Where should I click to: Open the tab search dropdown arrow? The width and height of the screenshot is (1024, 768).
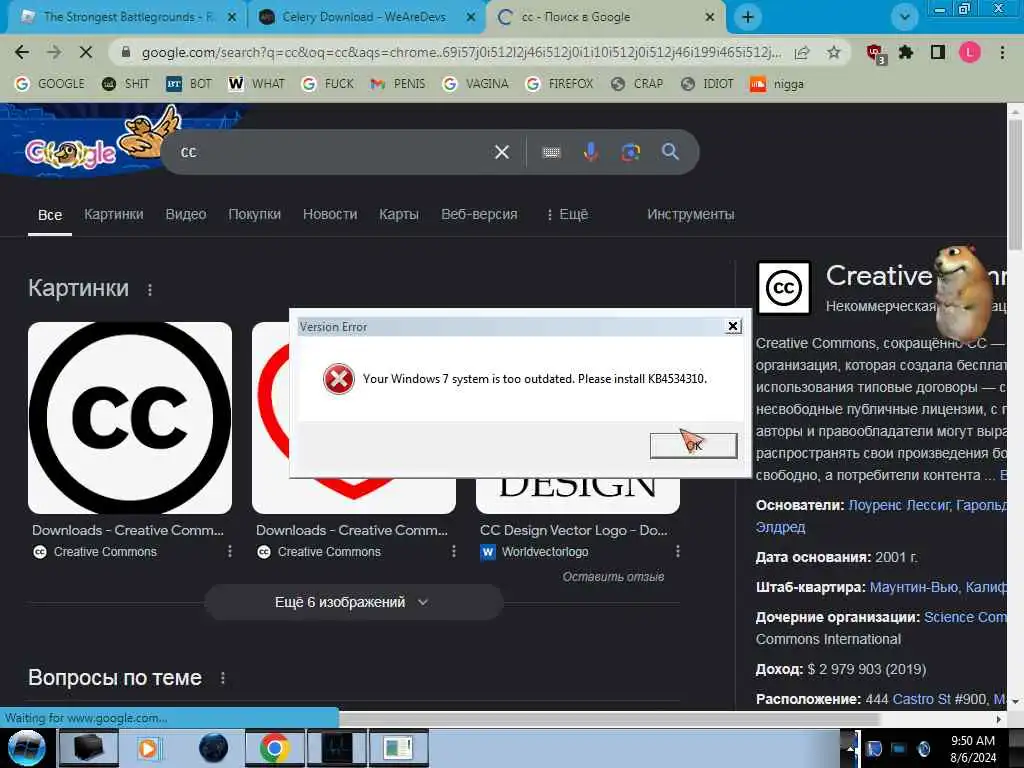pyautogui.click(x=904, y=18)
